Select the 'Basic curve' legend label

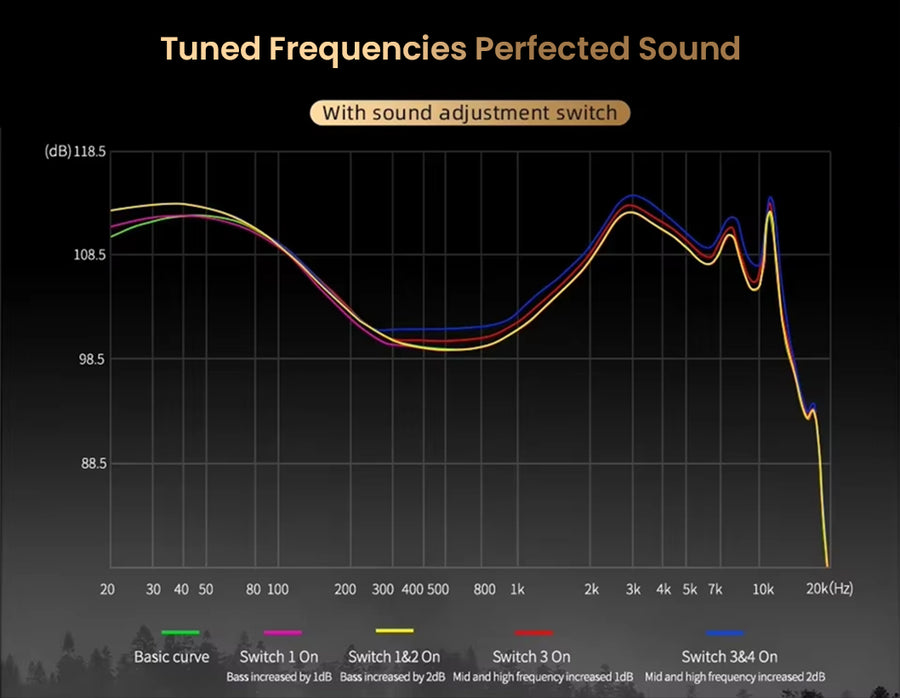click(172, 657)
